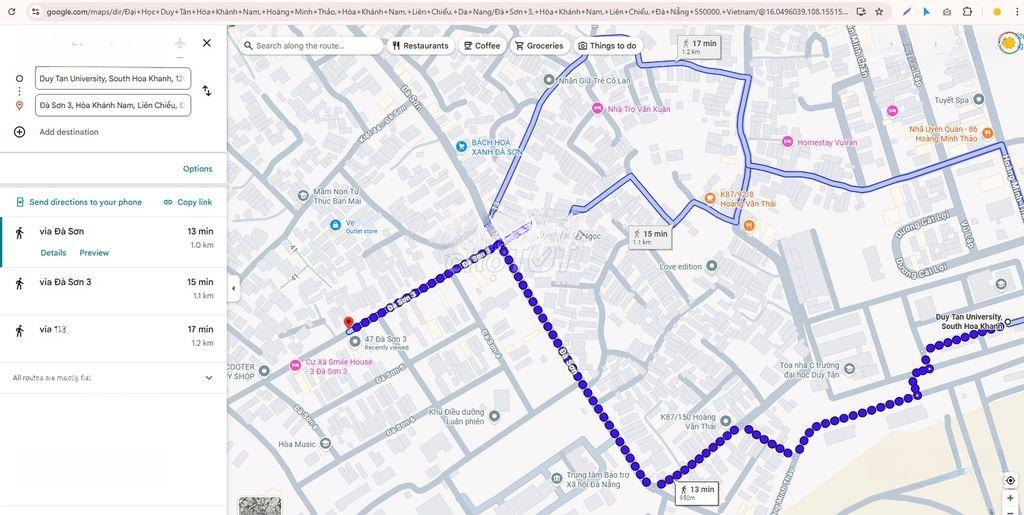Select the flights travel mode icon
The image size is (1024, 515).
tap(180, 43)
